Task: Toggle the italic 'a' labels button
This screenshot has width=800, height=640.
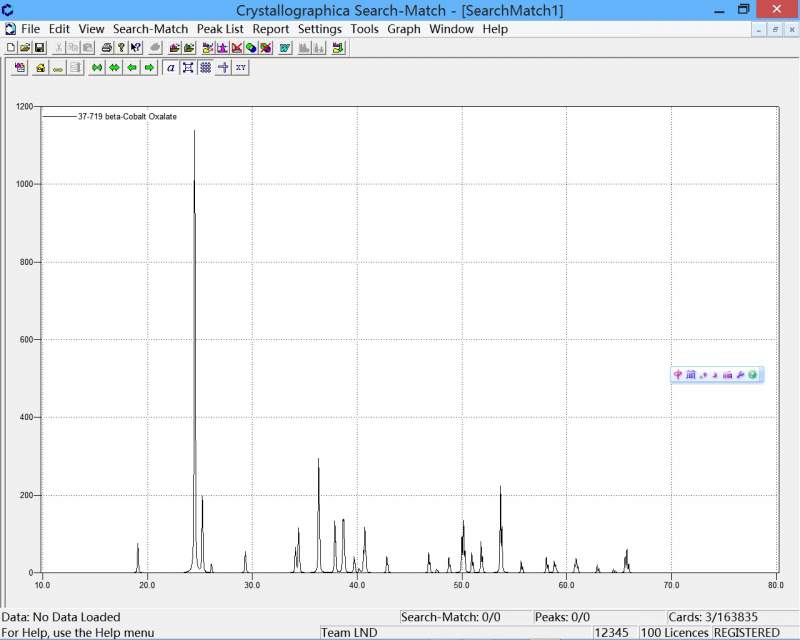Action: (x=171, y=67)
